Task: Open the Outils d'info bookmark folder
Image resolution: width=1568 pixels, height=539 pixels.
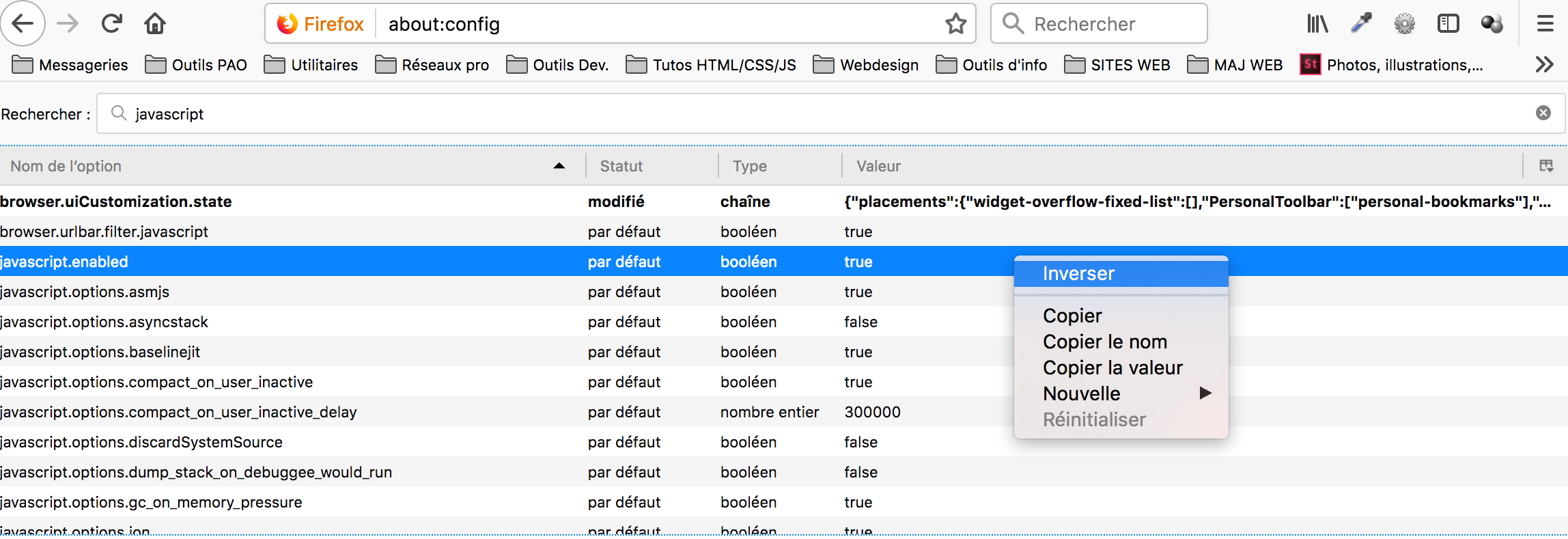Action: pyautogui.click(x=992, y=65)
